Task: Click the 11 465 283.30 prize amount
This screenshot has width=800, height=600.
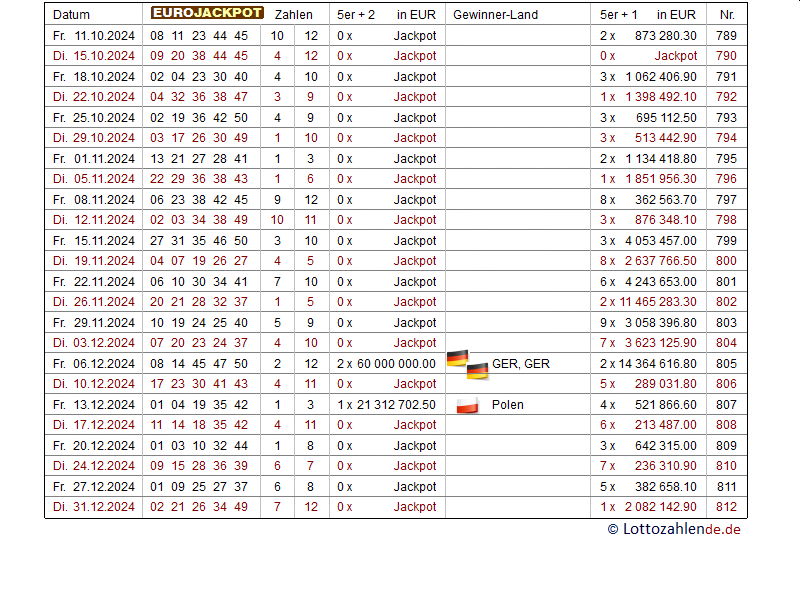Action: tap(658, 302)
